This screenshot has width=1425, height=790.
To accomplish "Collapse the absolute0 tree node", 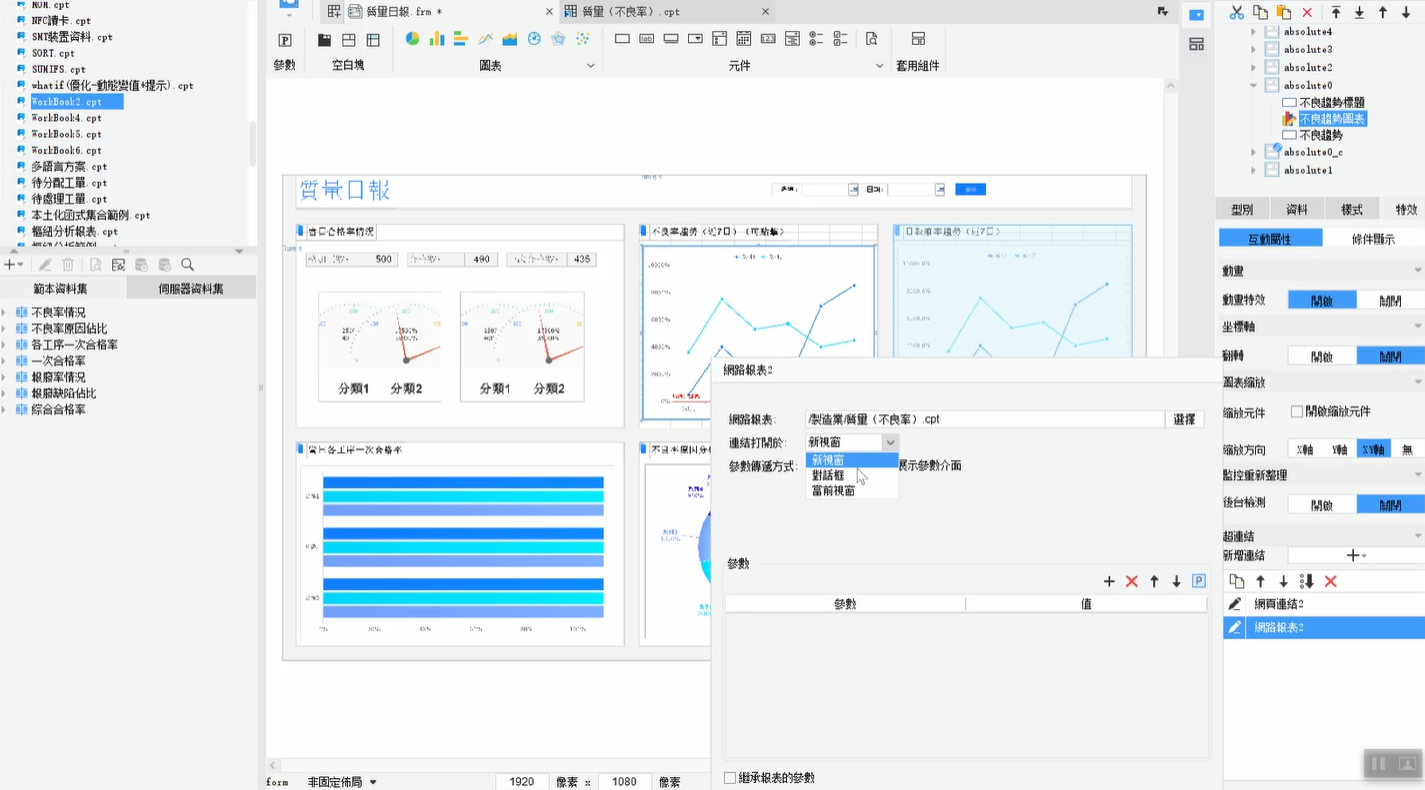I will point(1253,86).
